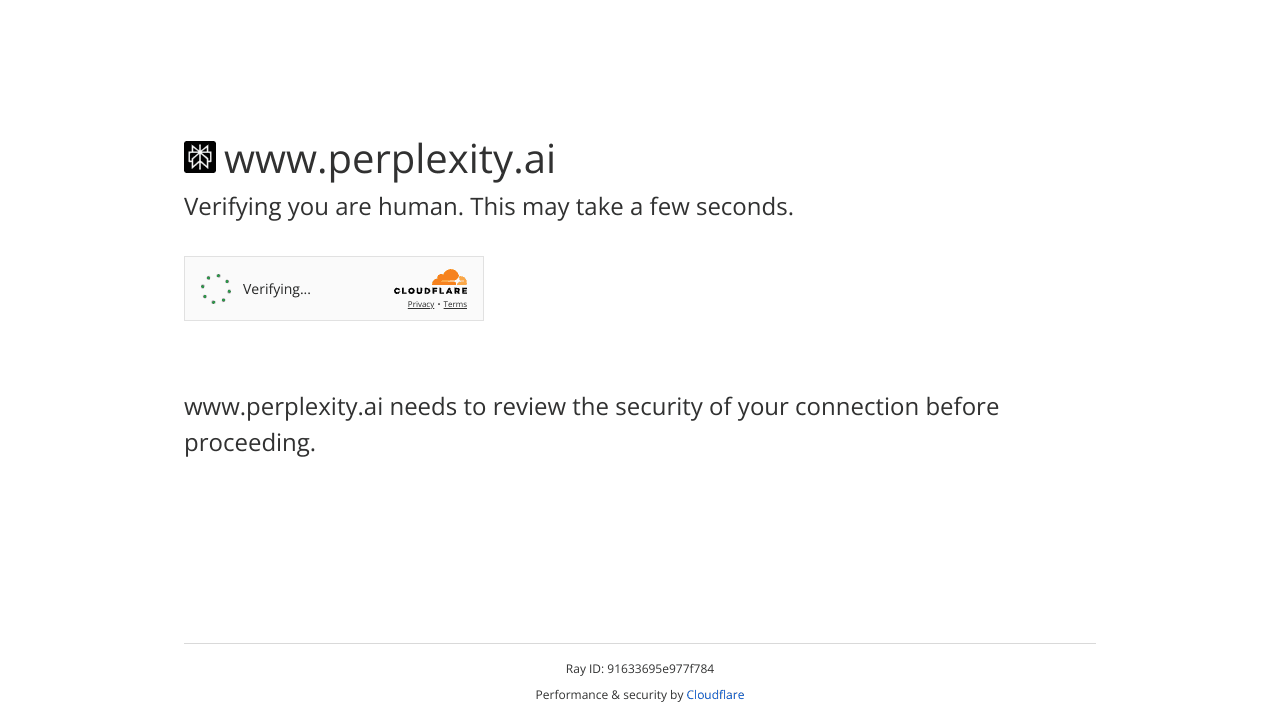Viewport: 1280px width, 720px height.
Task: Open the Privacy link
Action: [x=420, y=303]
